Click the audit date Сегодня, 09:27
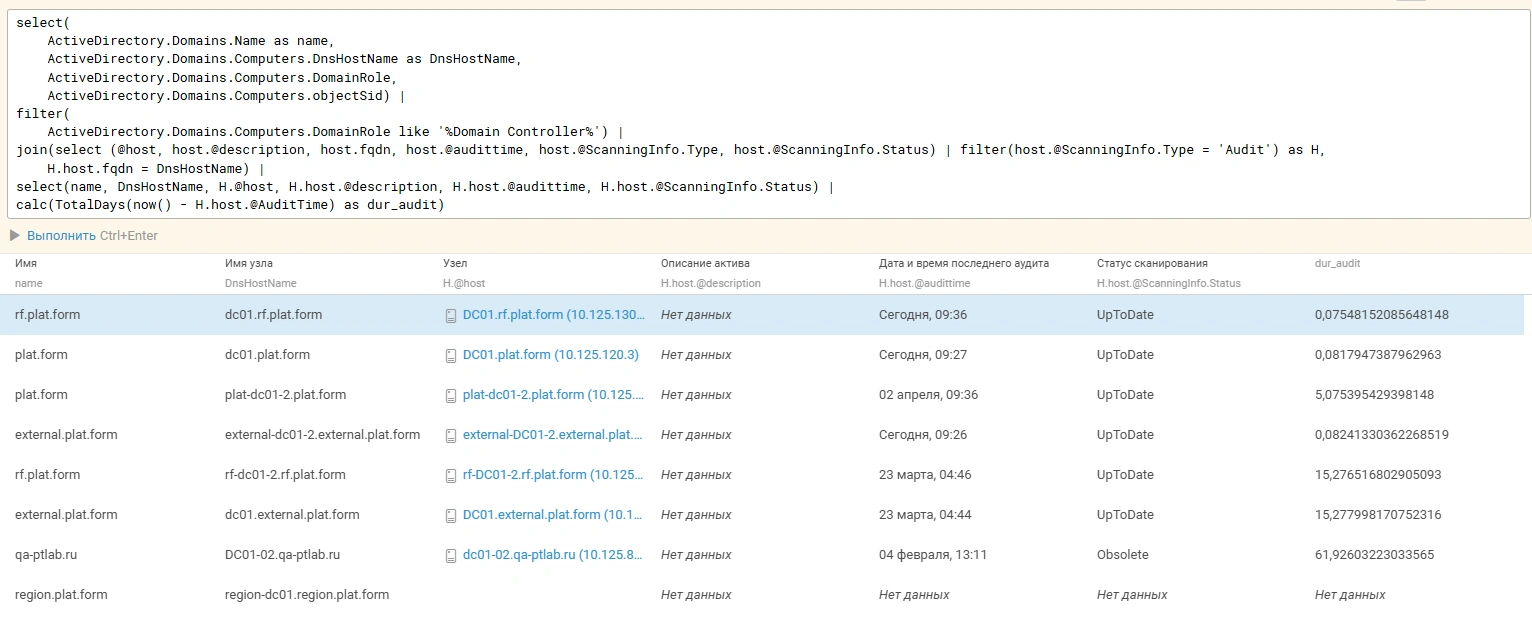This screenshot has width=1532, height=634. (923, 355)
